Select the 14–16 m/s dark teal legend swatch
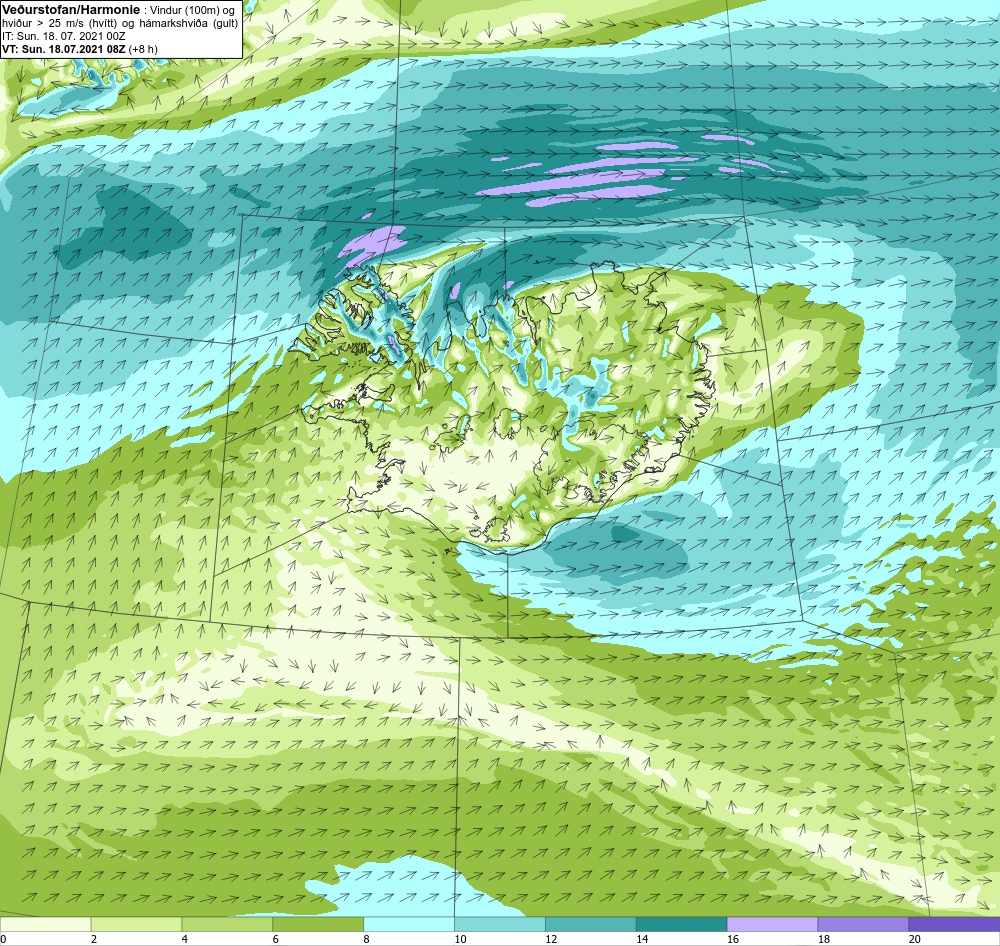Viewport: 1000px width, 946px height. [x=682, y=925]
